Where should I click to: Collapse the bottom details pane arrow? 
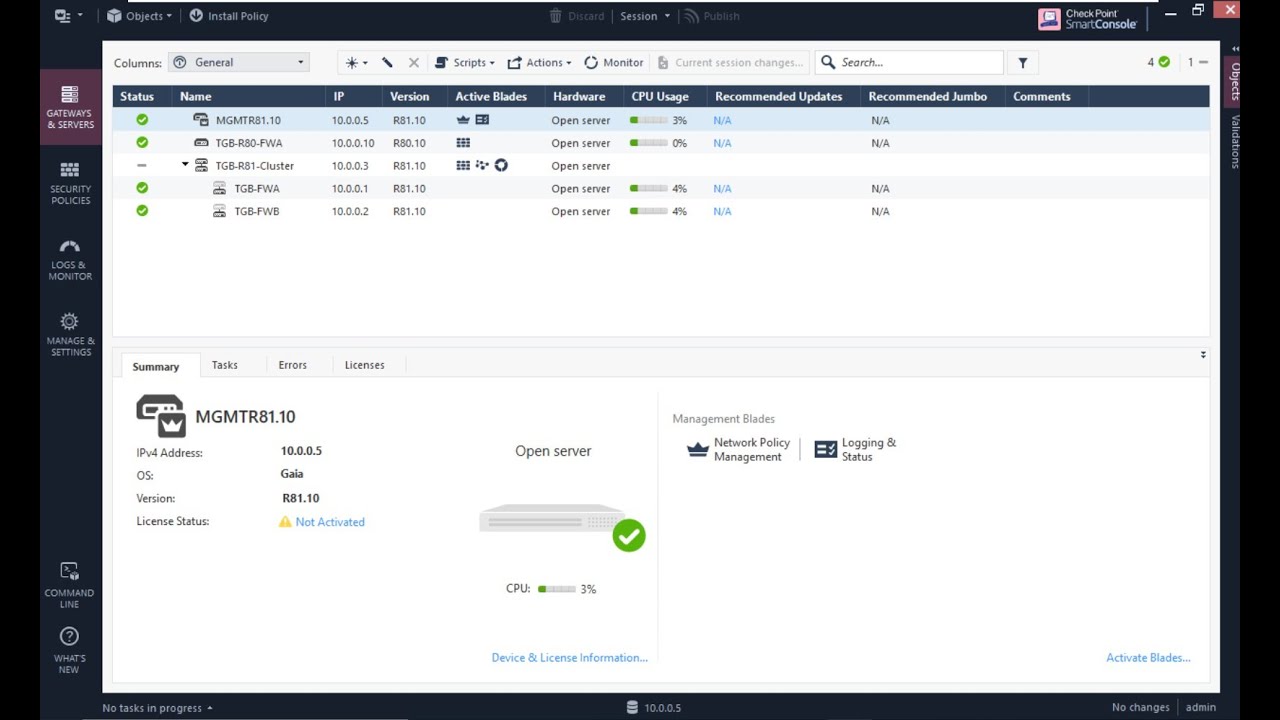tap(1203, 354)
